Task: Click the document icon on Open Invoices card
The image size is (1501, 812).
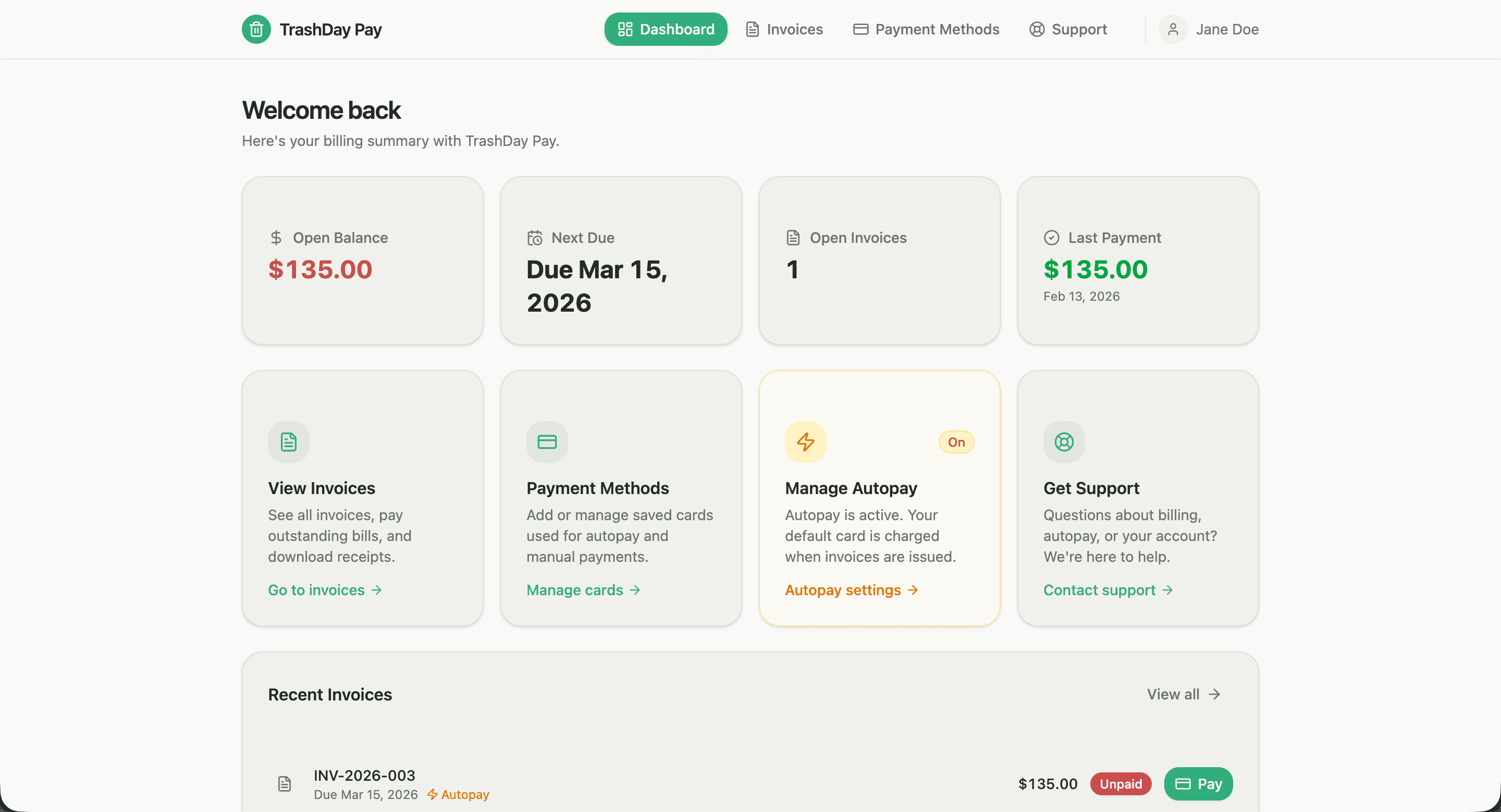Action: coord(792,237)
